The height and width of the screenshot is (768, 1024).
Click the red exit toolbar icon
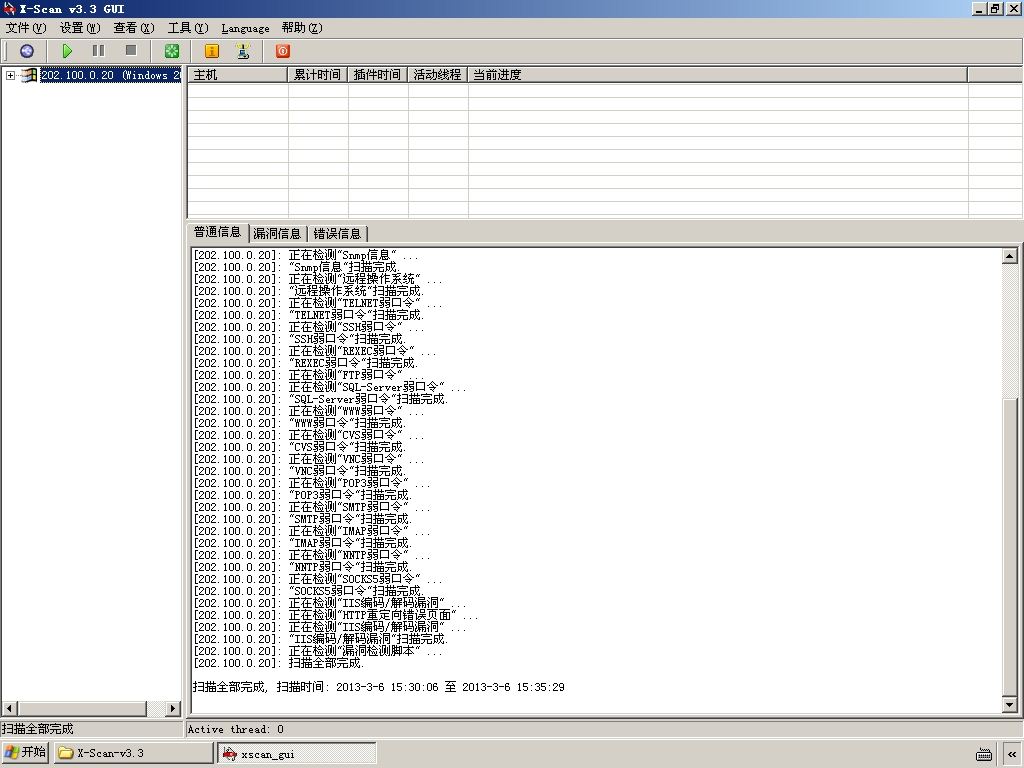click(283, 51)
